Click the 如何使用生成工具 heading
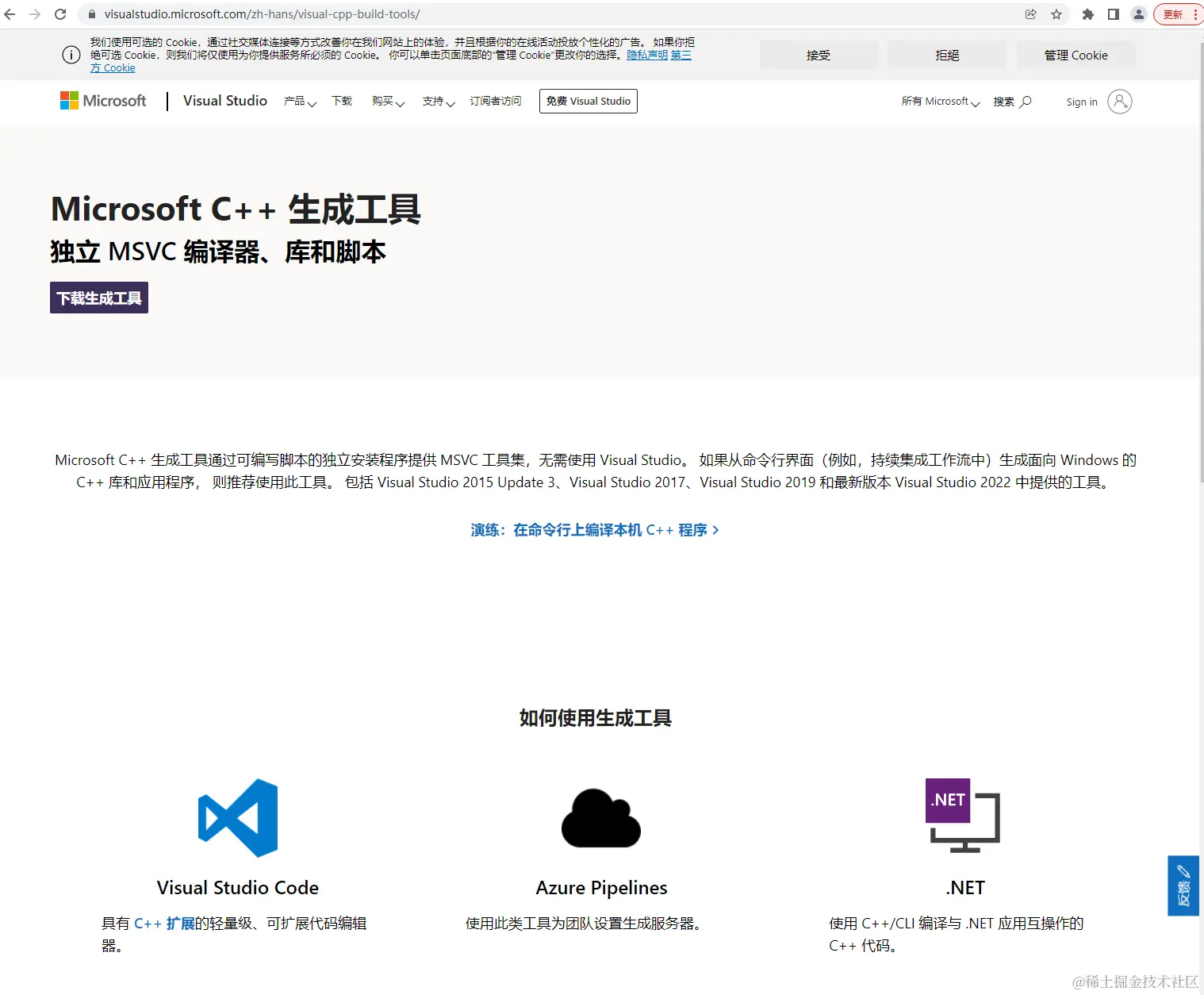The image size is (1204, 995). [x=596, y=718]
